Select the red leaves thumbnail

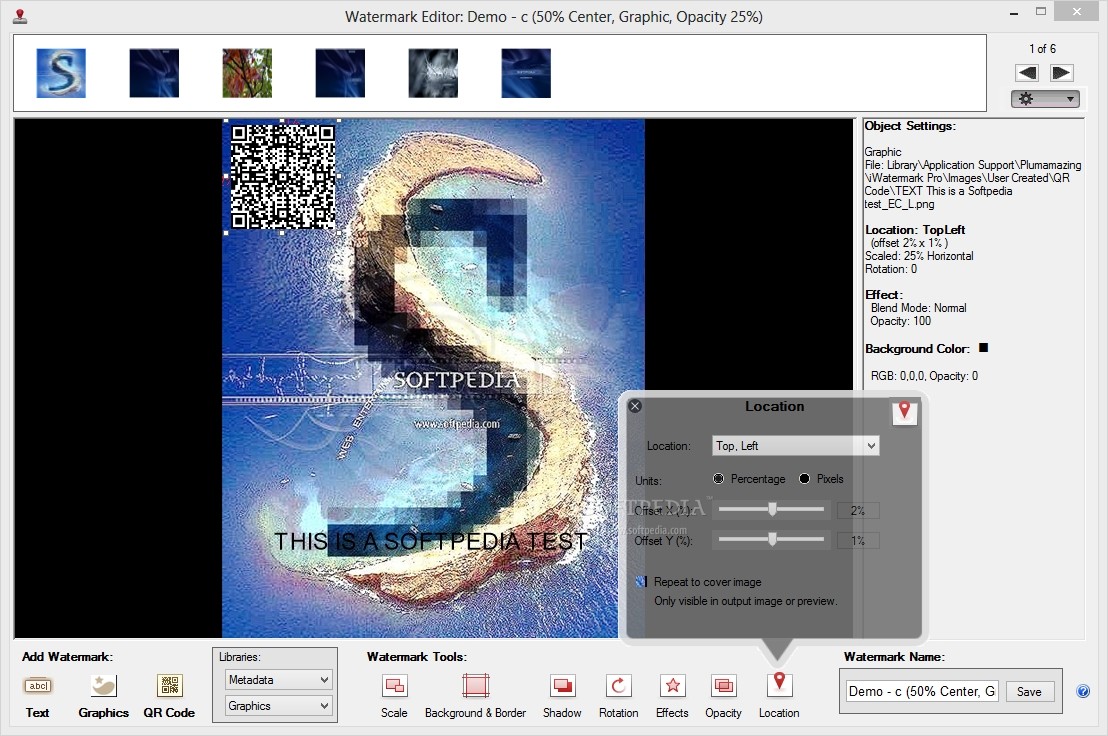click(247, 73)
